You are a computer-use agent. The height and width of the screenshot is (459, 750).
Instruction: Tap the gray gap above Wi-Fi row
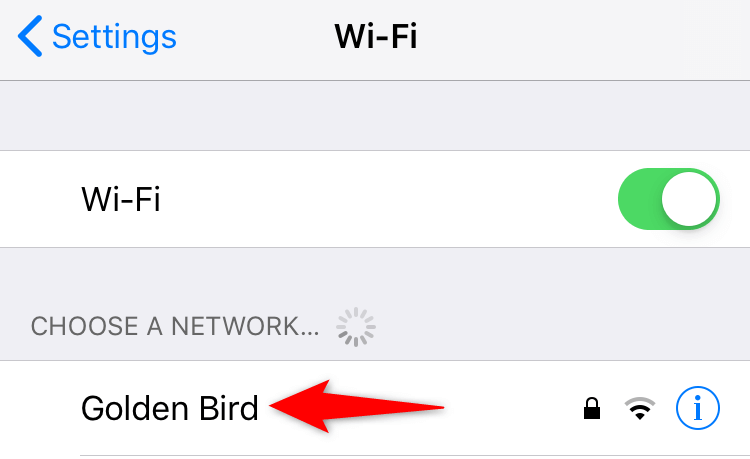pyautogui.click(x=375, y=116)
